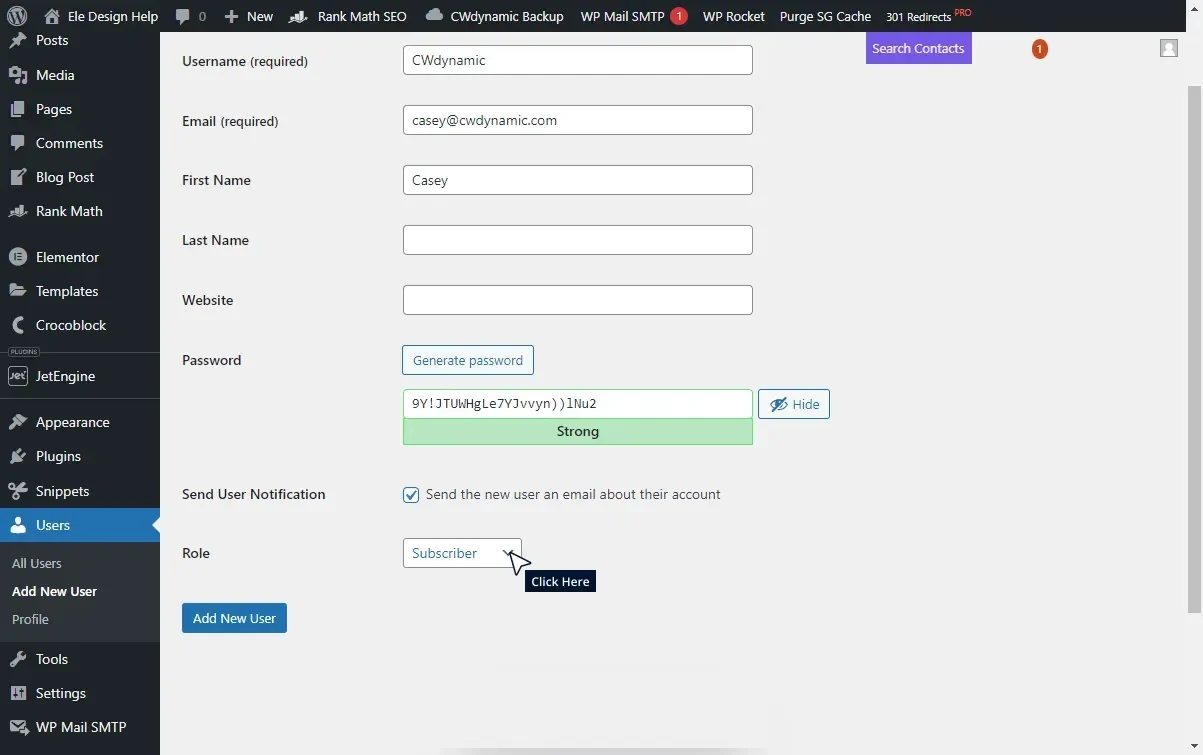The width and height of the screenshot is (1203, 755).
Task: Uncheck Send User Notification checkbox
Action: (411, 495)
